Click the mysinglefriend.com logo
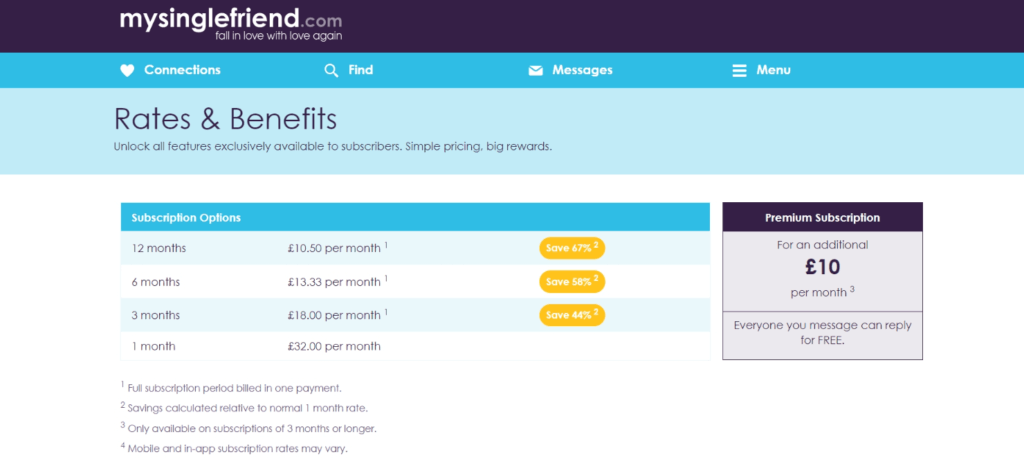Viewport: 1024px width, 475px height. click(x=231, y=24)
